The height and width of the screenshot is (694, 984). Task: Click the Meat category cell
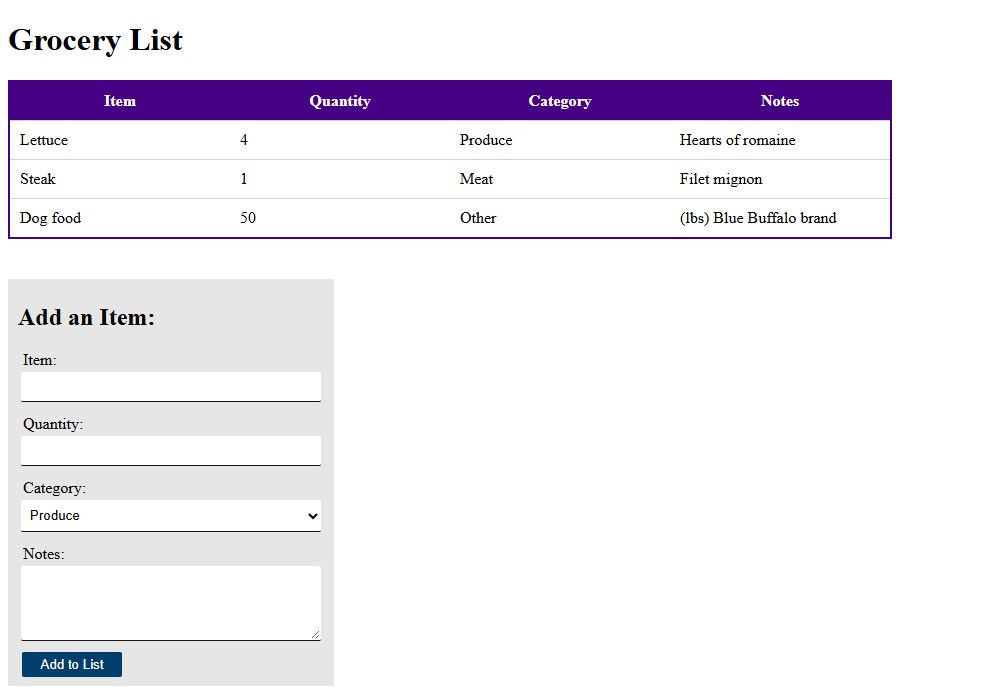560,179
